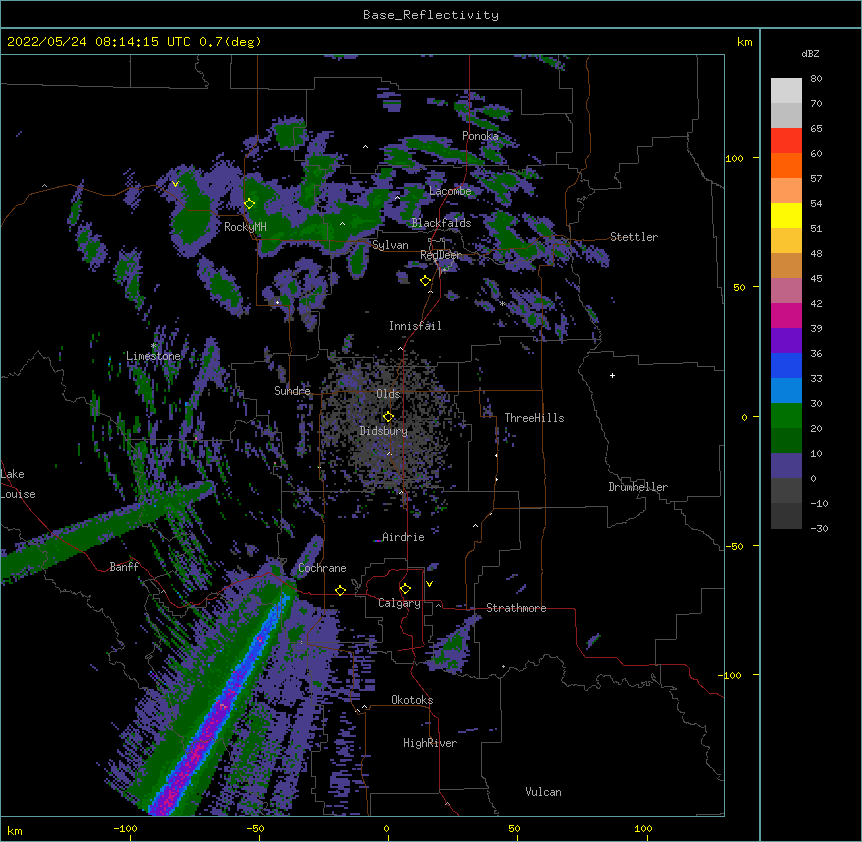Screen dimensions: 862x842
Task: Click the Sylvan label
Action: point(390,245)
